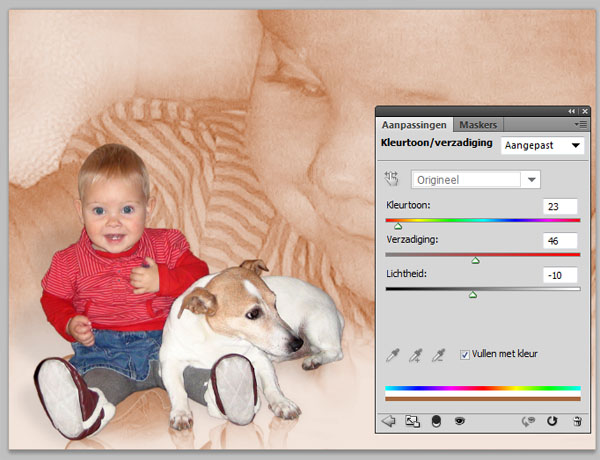Return to adjustment list with back arrow
Viewport: 600px width, 460px height.
point(389,421)
